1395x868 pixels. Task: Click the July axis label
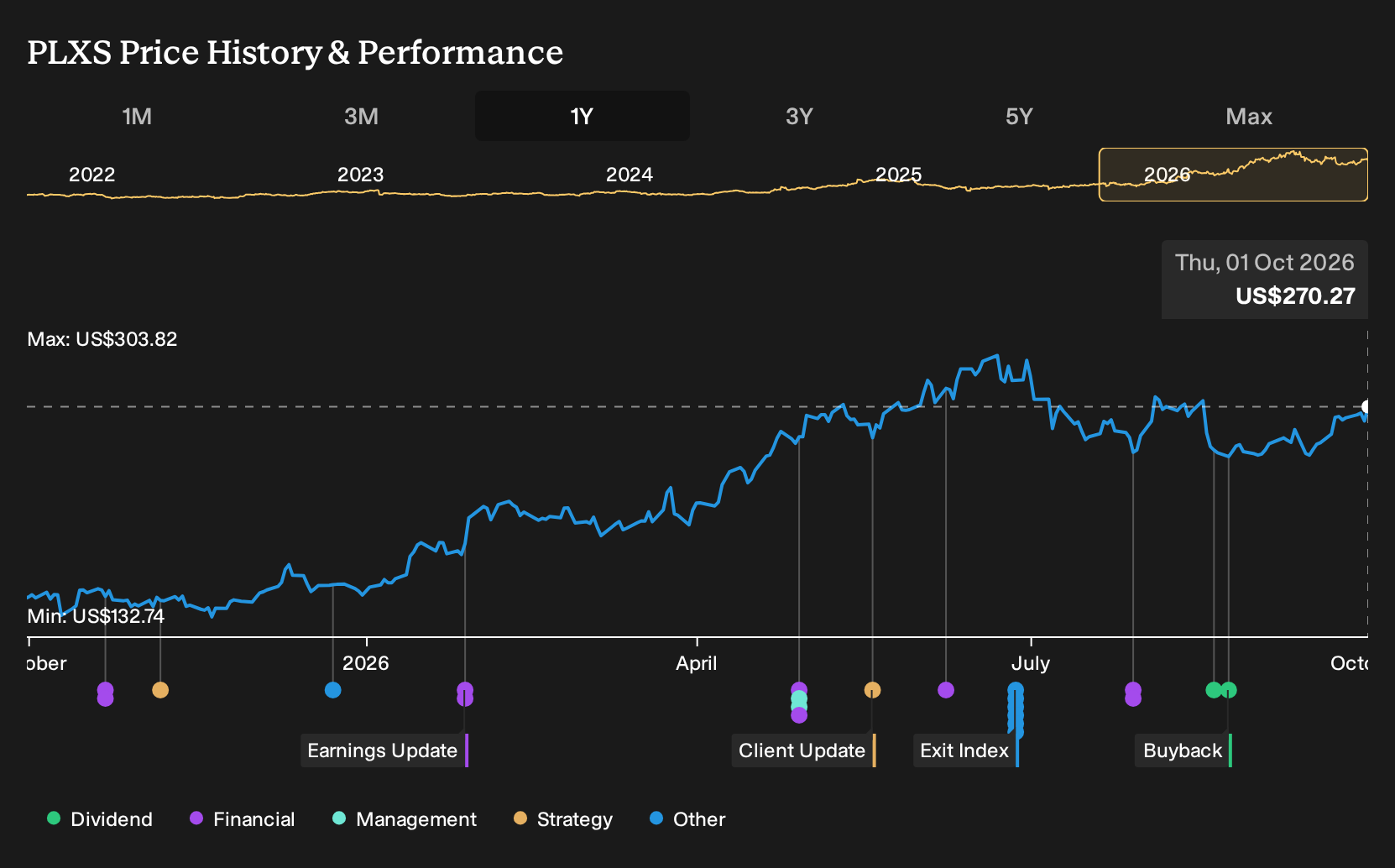[x=1031, y=663]
